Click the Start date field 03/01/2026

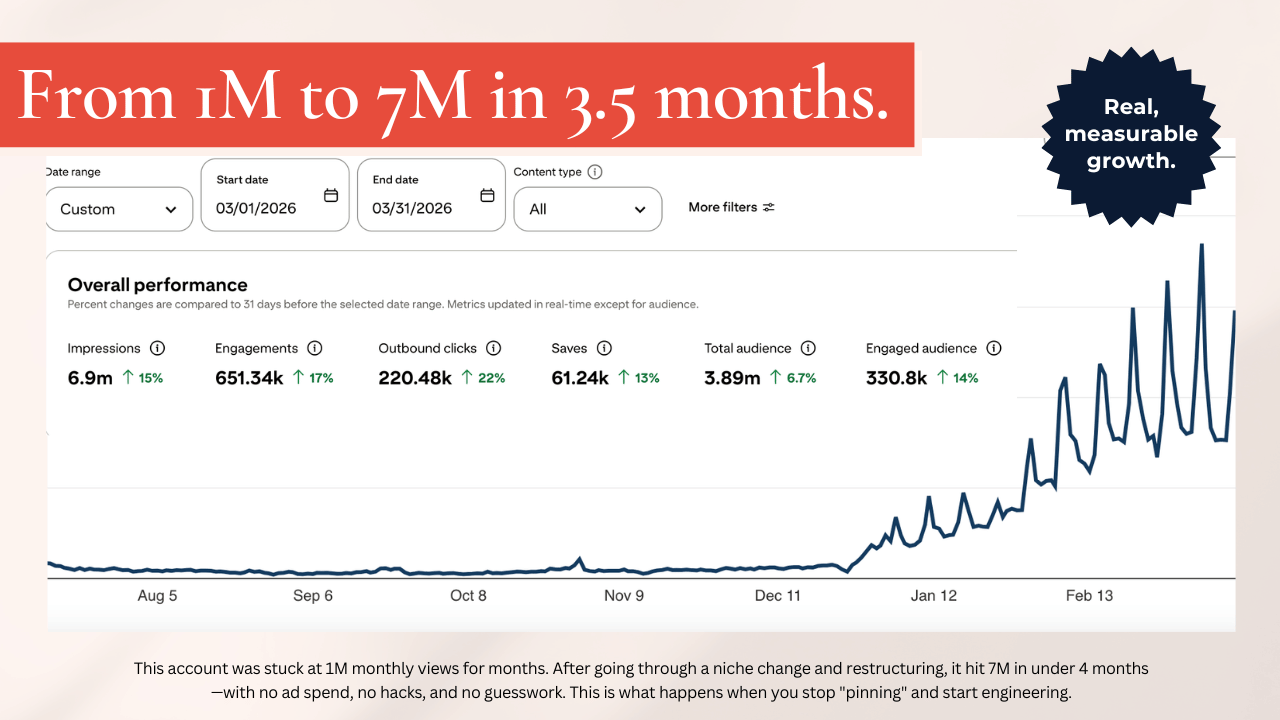275,195
